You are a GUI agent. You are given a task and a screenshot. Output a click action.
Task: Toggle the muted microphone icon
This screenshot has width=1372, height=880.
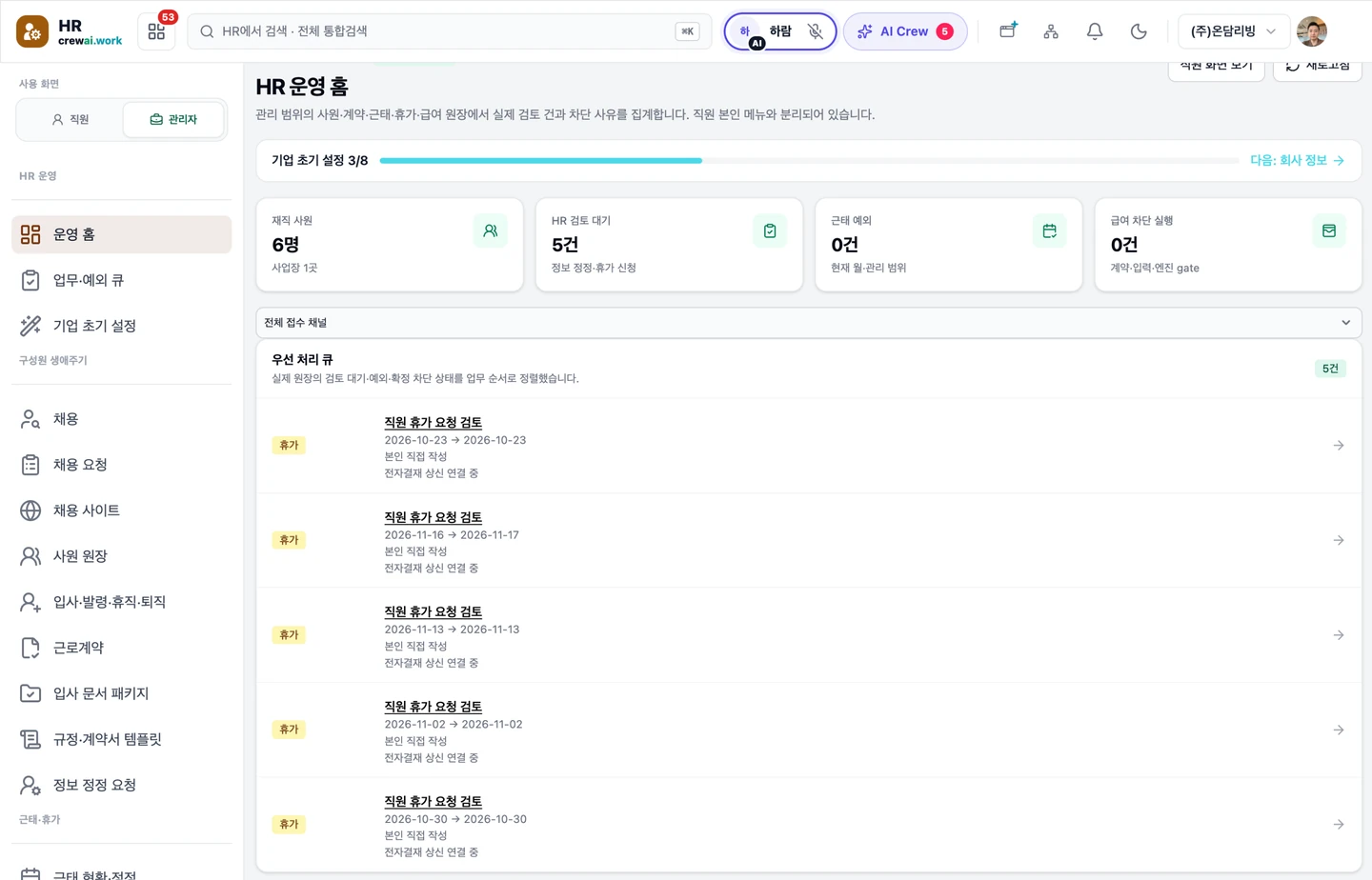(x=816, y=31)
